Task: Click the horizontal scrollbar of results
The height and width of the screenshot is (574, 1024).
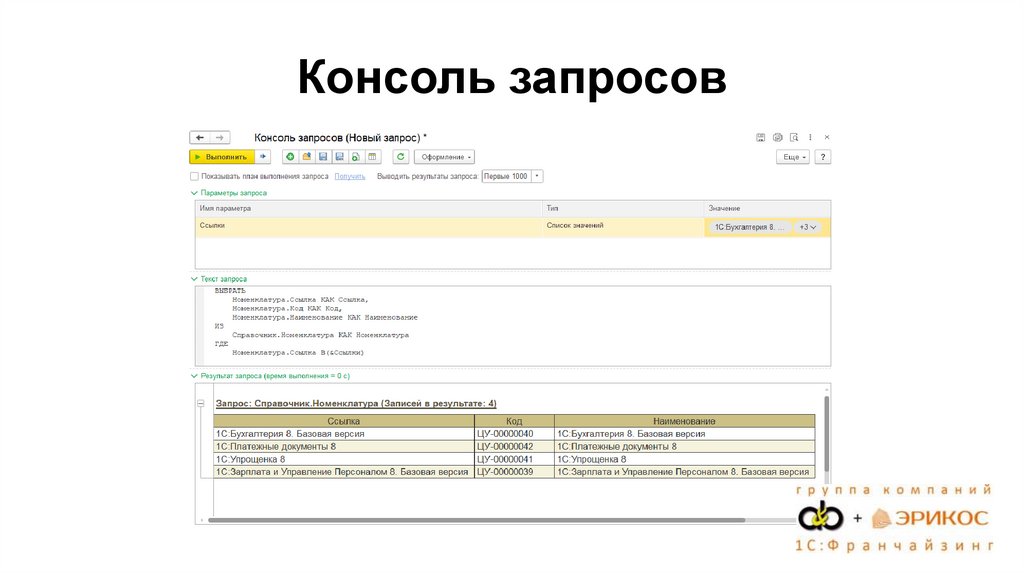Action: 477,520
